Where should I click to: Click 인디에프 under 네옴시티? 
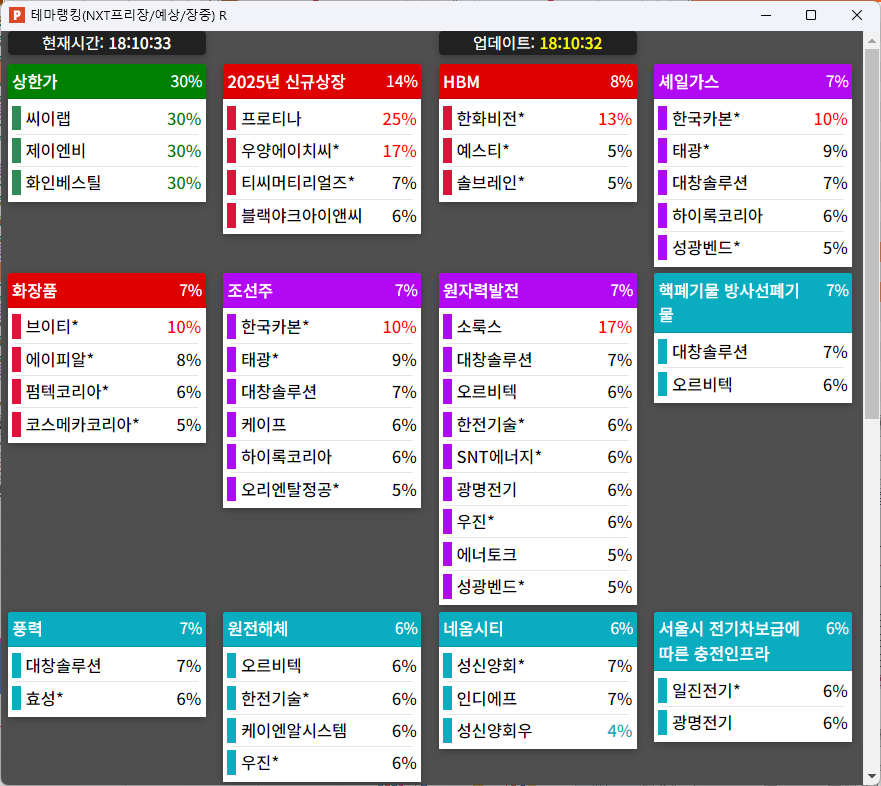[538, 699]
